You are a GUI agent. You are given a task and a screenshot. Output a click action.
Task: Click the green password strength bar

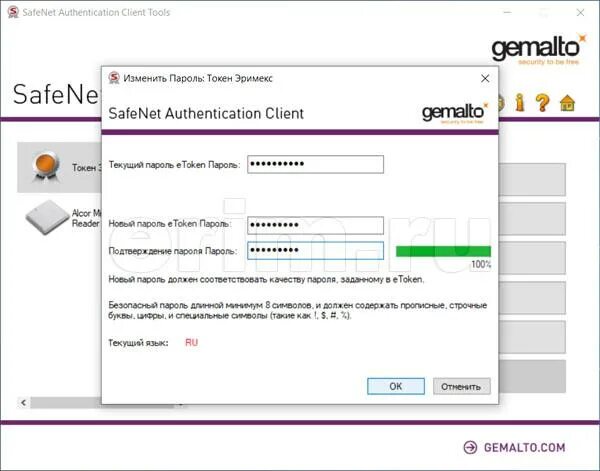(443, 251)
